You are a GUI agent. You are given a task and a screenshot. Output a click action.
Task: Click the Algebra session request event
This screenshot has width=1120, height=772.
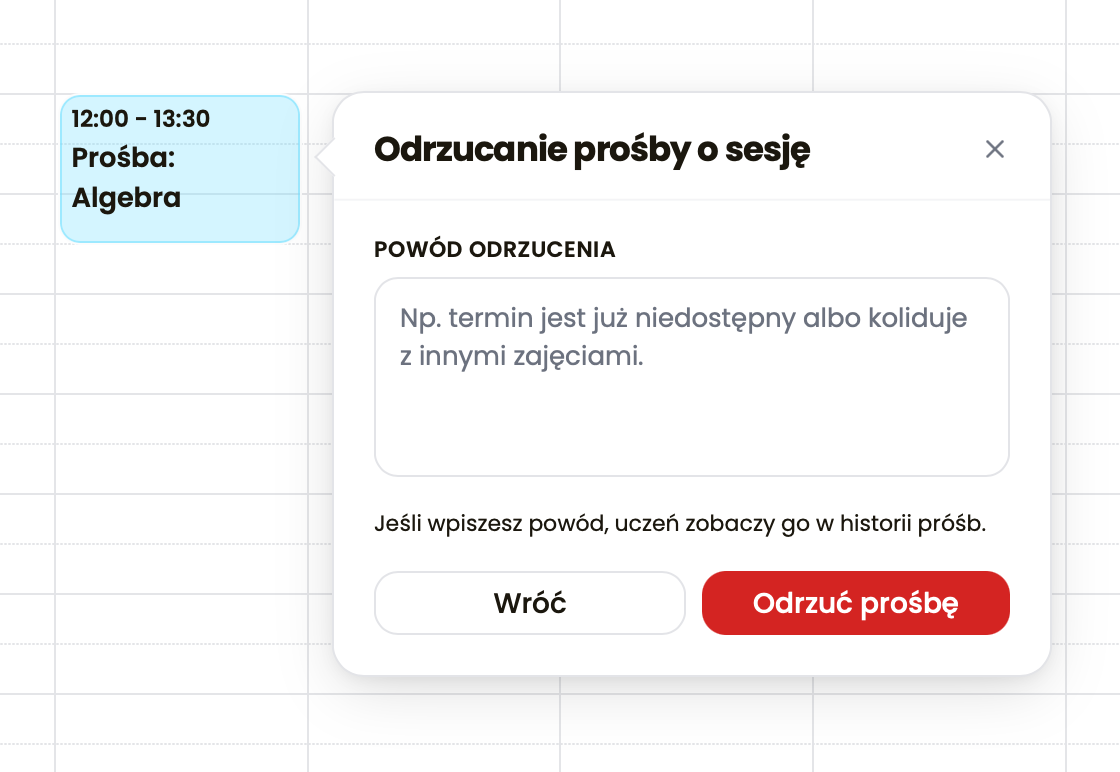[x=179, y=169]
